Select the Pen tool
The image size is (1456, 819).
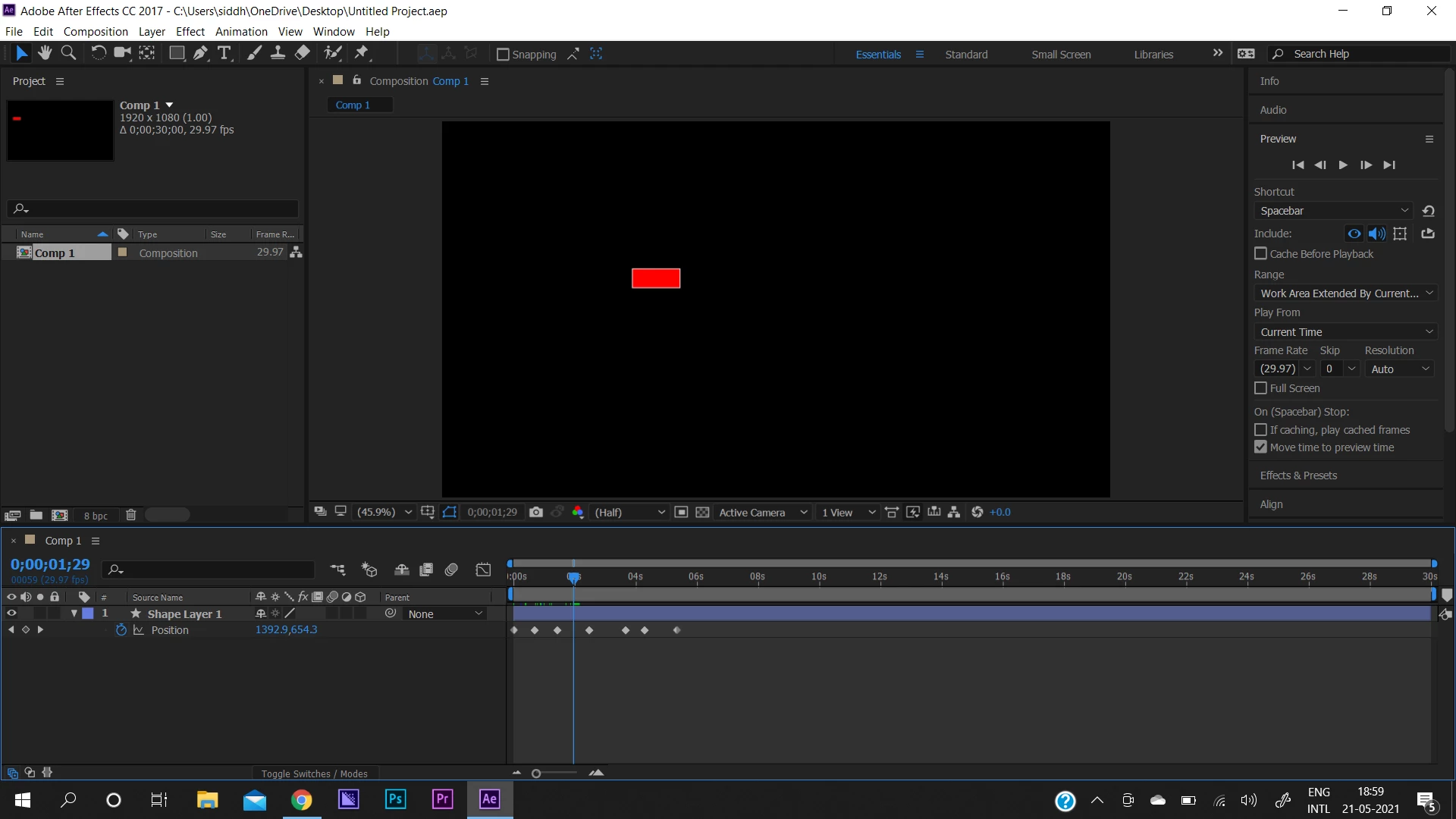pos(200,53)
